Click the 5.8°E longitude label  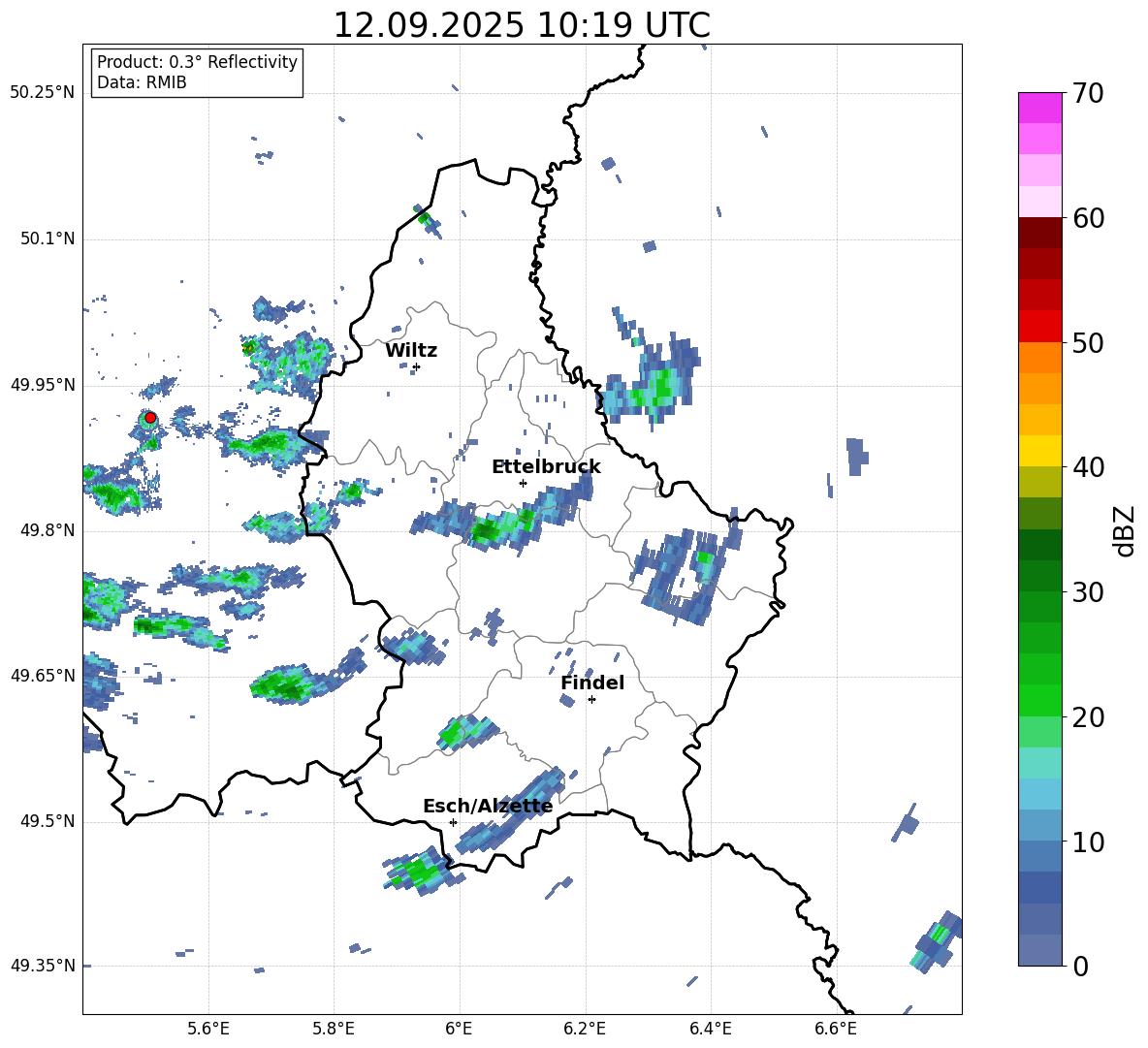[x=334, y=1029]
